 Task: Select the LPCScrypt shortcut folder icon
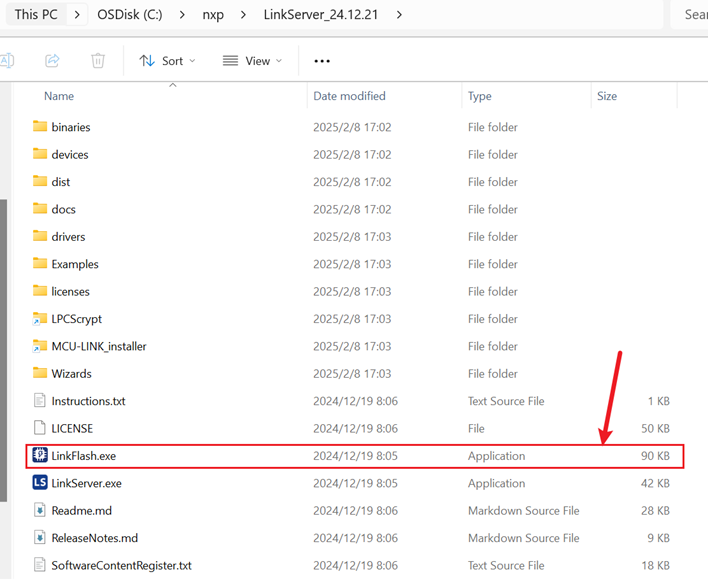click(x=40, y=319)
